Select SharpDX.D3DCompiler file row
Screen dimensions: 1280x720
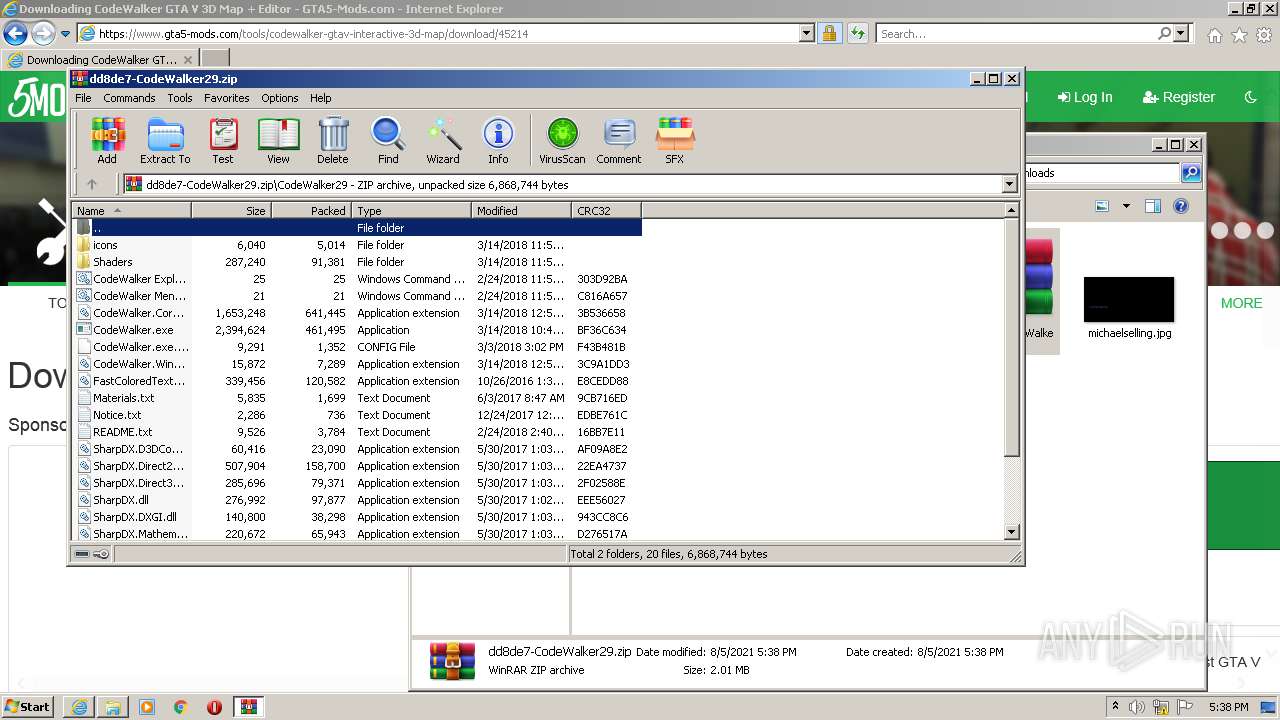tap(357, 449)
